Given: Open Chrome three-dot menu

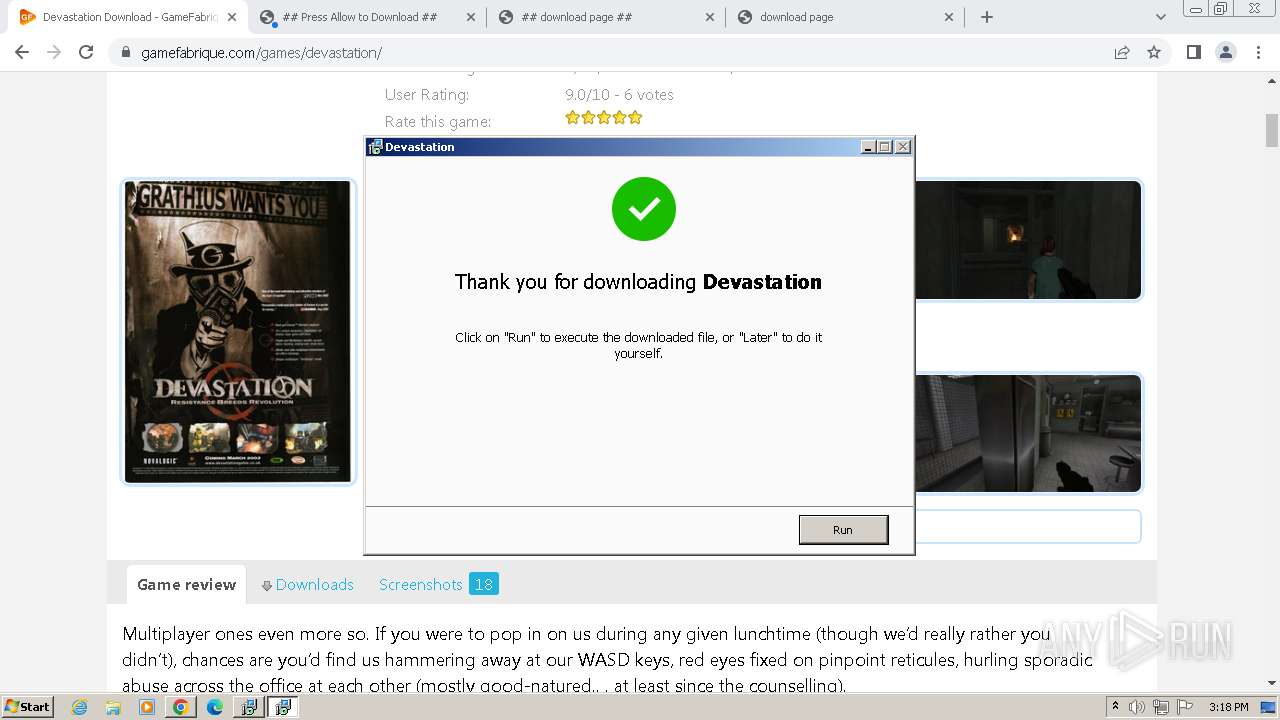Looking at the screenshot, I should pos(1259,52).
